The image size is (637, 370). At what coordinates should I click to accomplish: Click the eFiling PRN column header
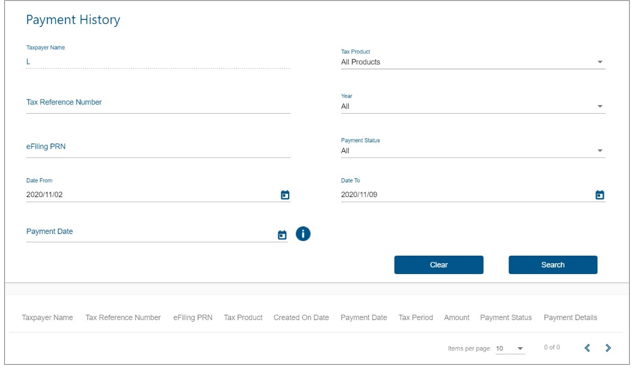tap(193, 318)
